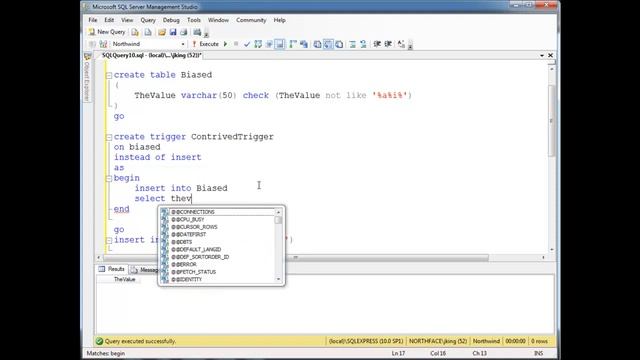Decrease the indent

point(377,44)
